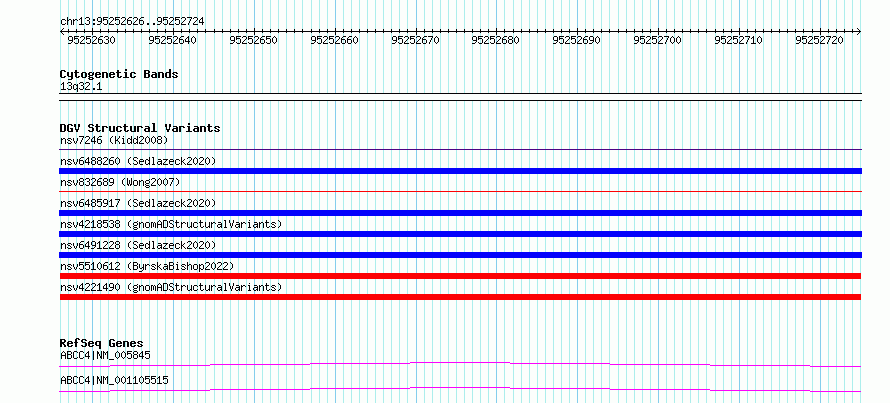Click ruler position 95252630

pyautogui.click(x=91, y=40)
